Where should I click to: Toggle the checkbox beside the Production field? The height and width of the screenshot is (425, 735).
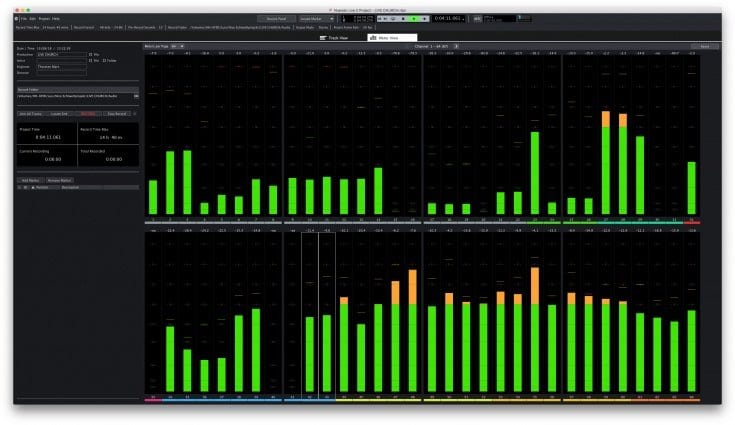91,54
